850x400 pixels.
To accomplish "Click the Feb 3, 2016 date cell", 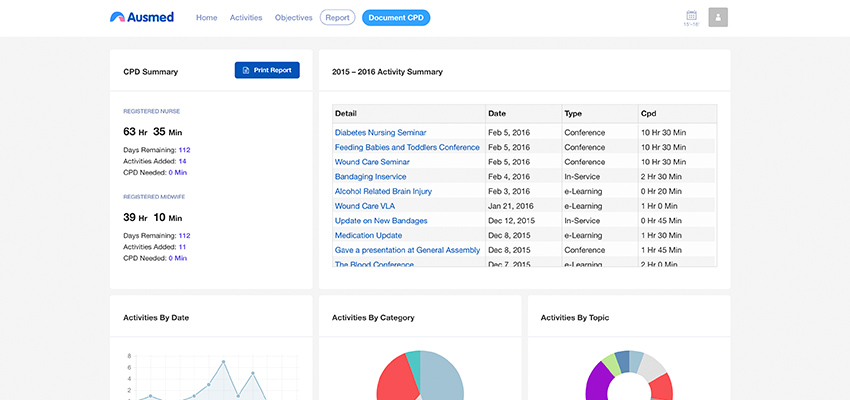I will [x=509, y=191].
